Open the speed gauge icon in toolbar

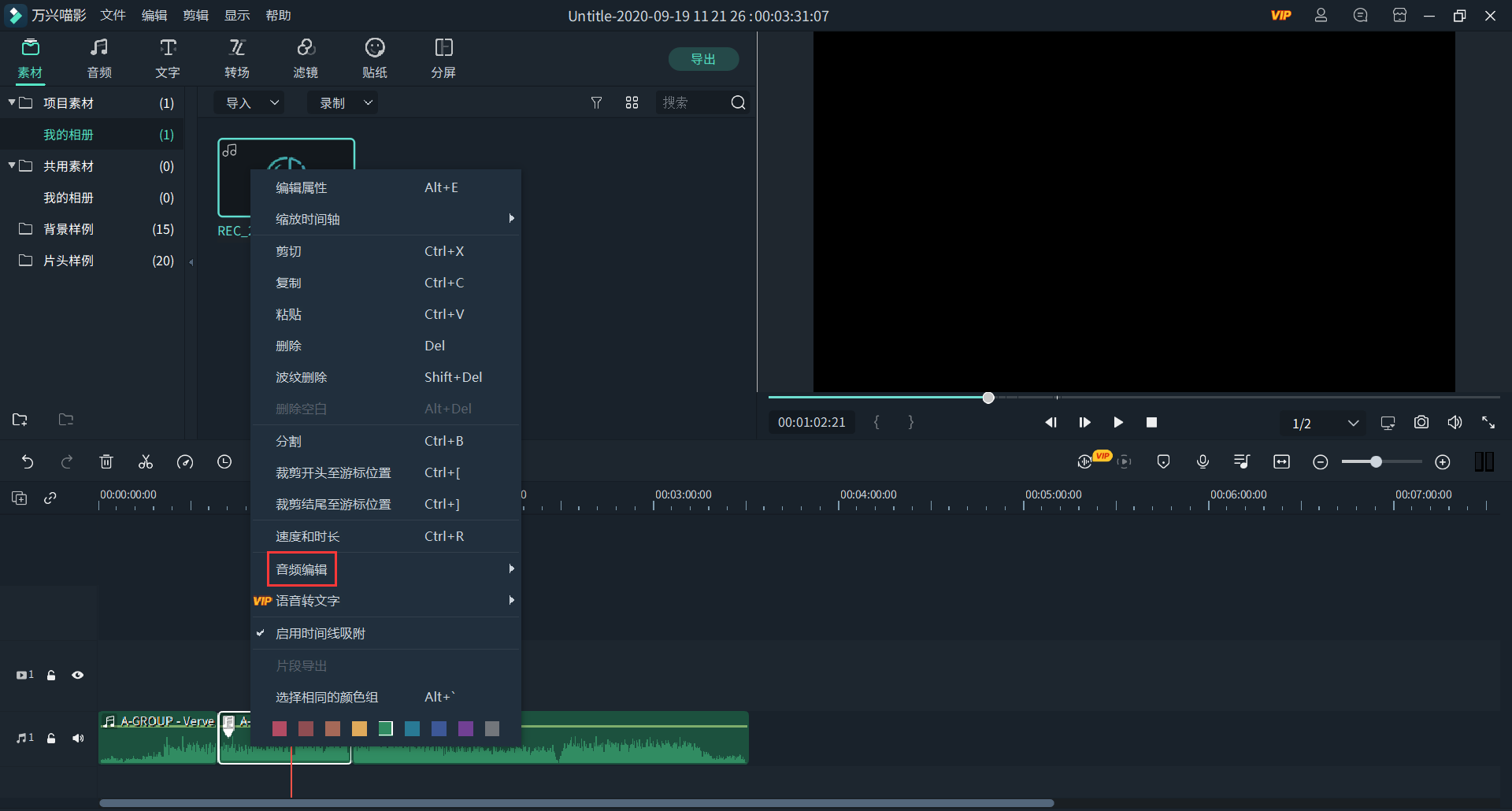pos(185,462)
